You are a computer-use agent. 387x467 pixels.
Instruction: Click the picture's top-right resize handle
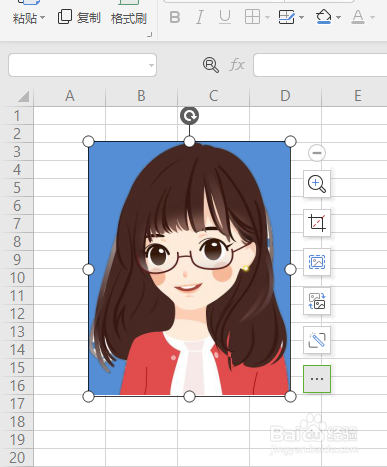290,141
